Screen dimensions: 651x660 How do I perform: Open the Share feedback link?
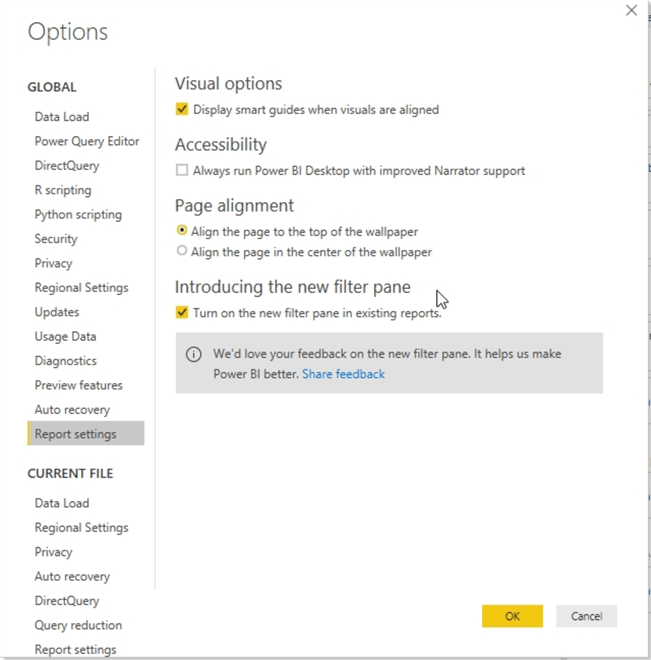click(343, 374)
